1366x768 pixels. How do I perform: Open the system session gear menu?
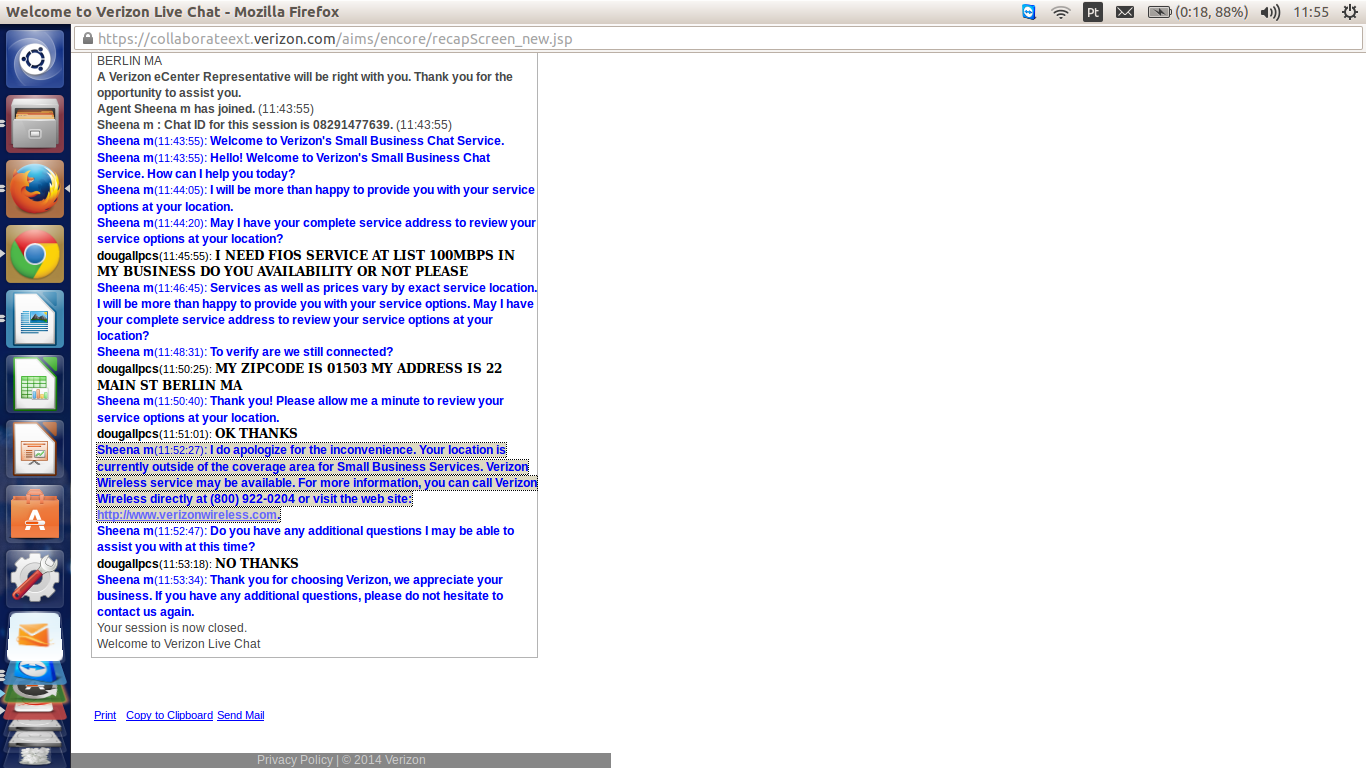click(1349, 12)
